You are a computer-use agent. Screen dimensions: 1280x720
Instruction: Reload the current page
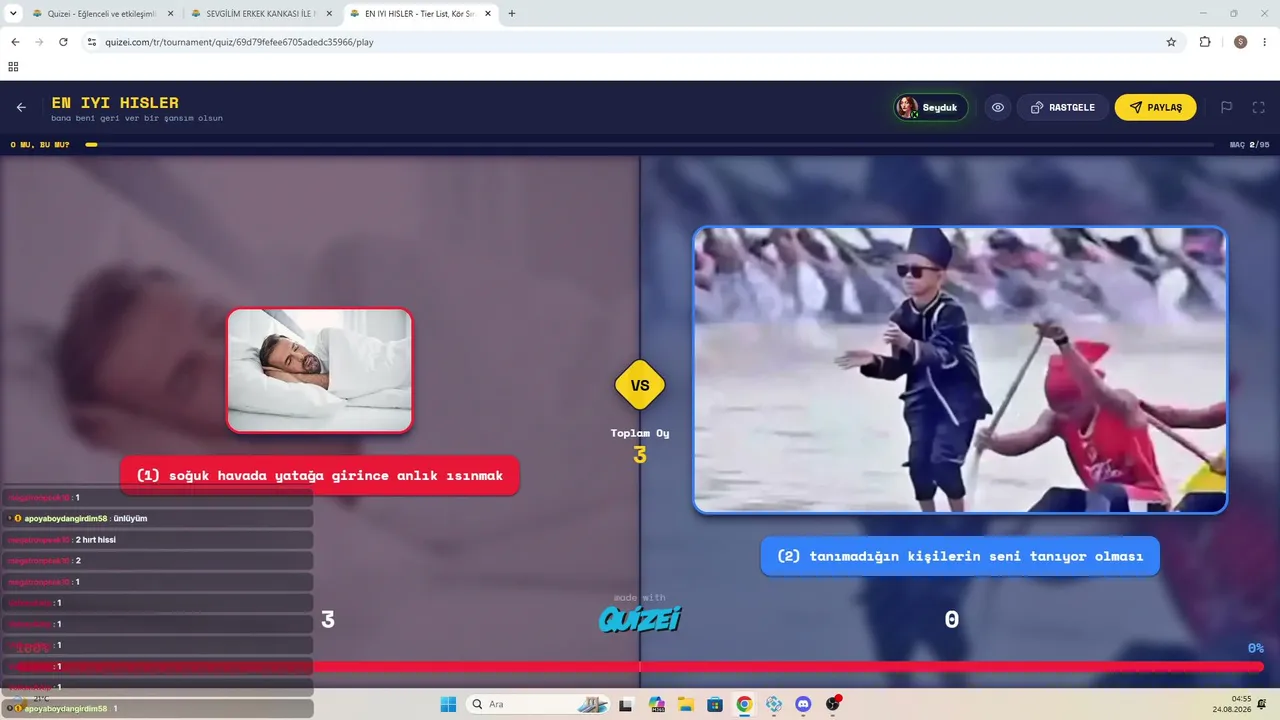63,42
